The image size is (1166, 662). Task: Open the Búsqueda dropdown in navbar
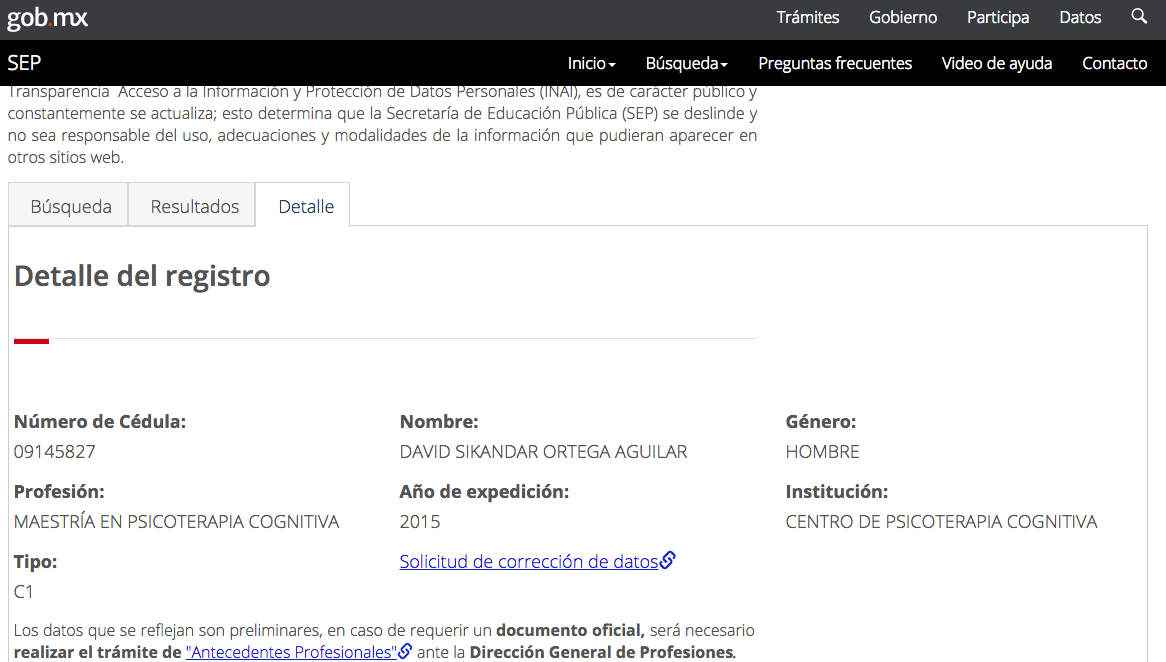686,63
